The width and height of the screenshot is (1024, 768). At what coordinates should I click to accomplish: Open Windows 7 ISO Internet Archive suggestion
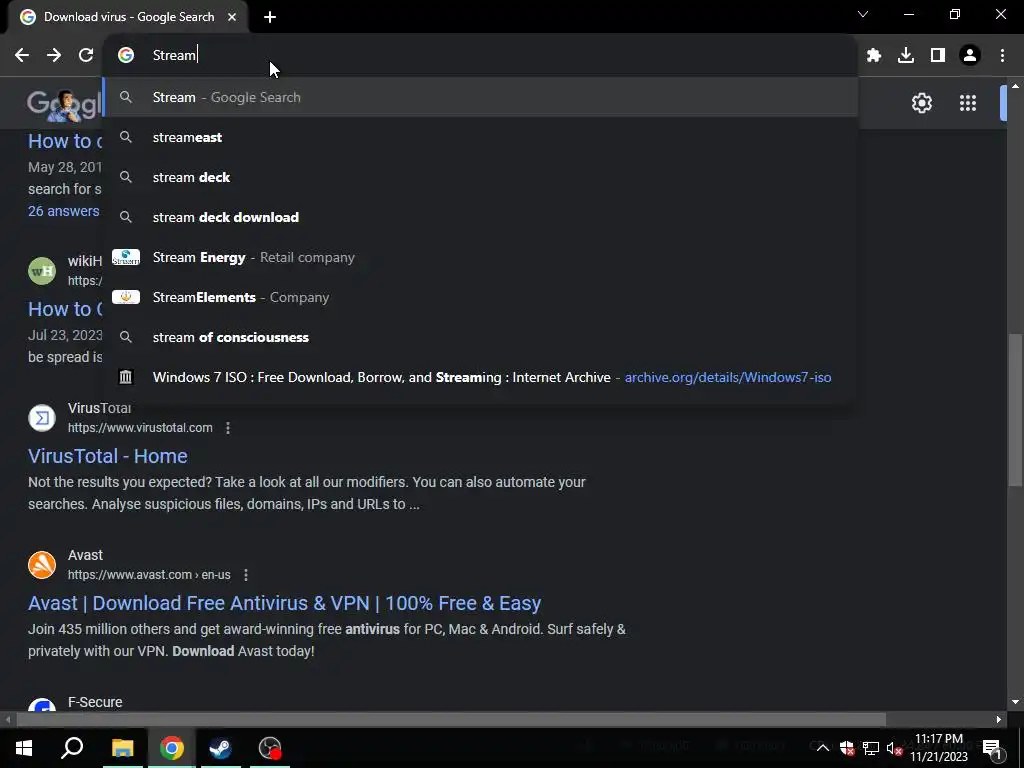pyautogui.click(x=480, y=377)
